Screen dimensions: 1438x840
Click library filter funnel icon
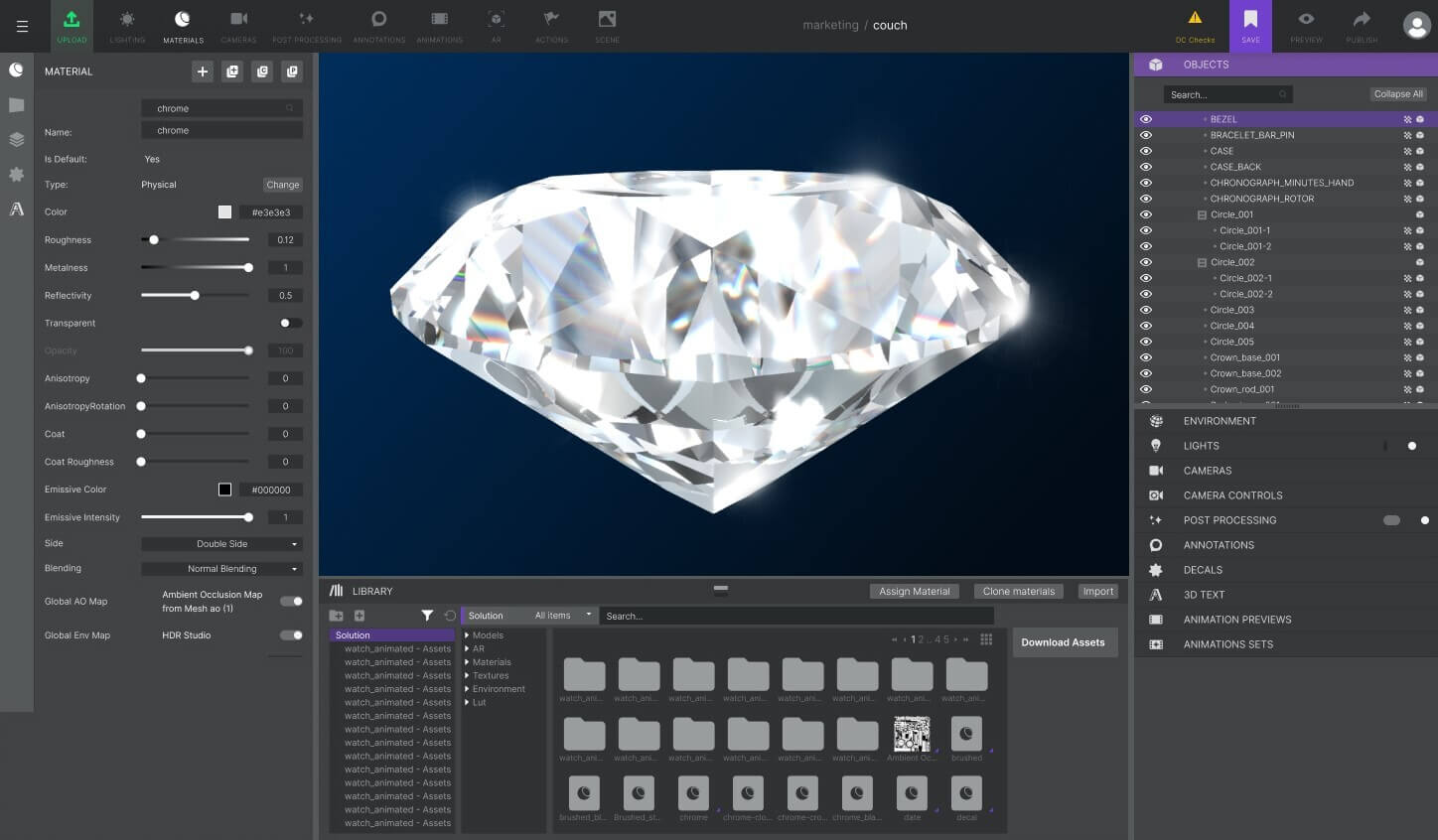pos(427,616)
